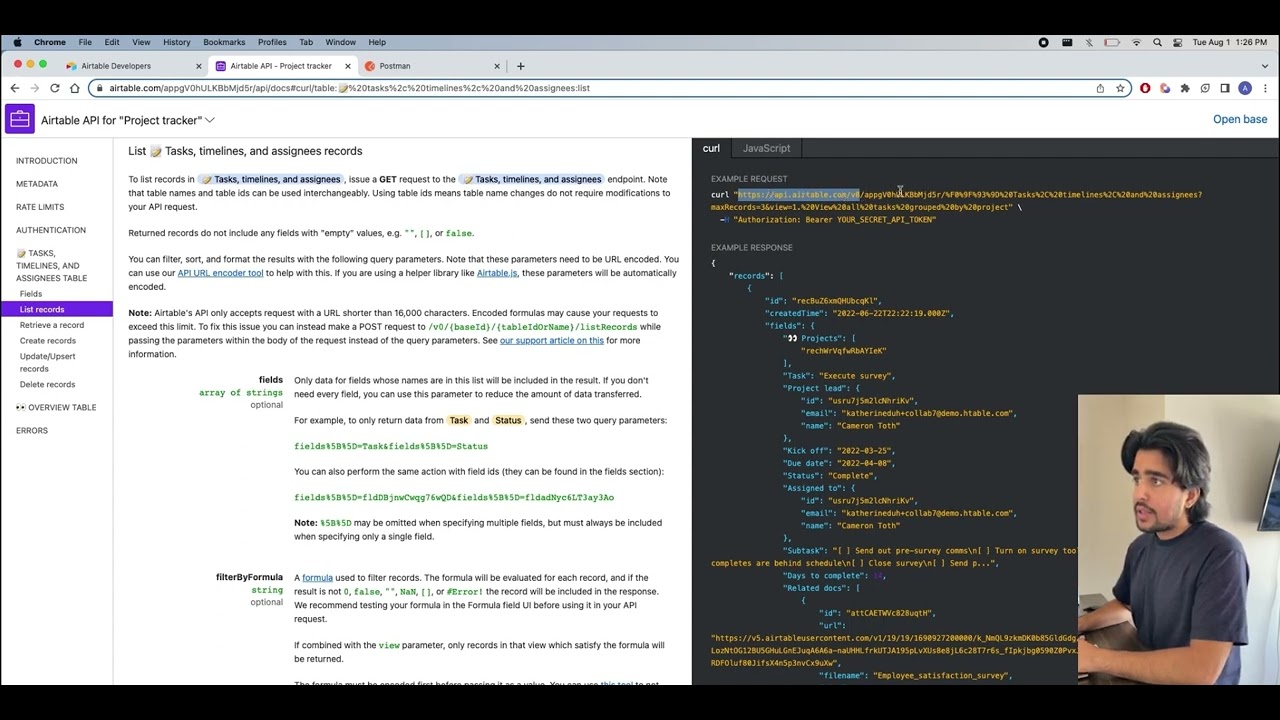Go to the browser home page
The width and height of the screenshot is (1280, 720).
pos(75,88)
